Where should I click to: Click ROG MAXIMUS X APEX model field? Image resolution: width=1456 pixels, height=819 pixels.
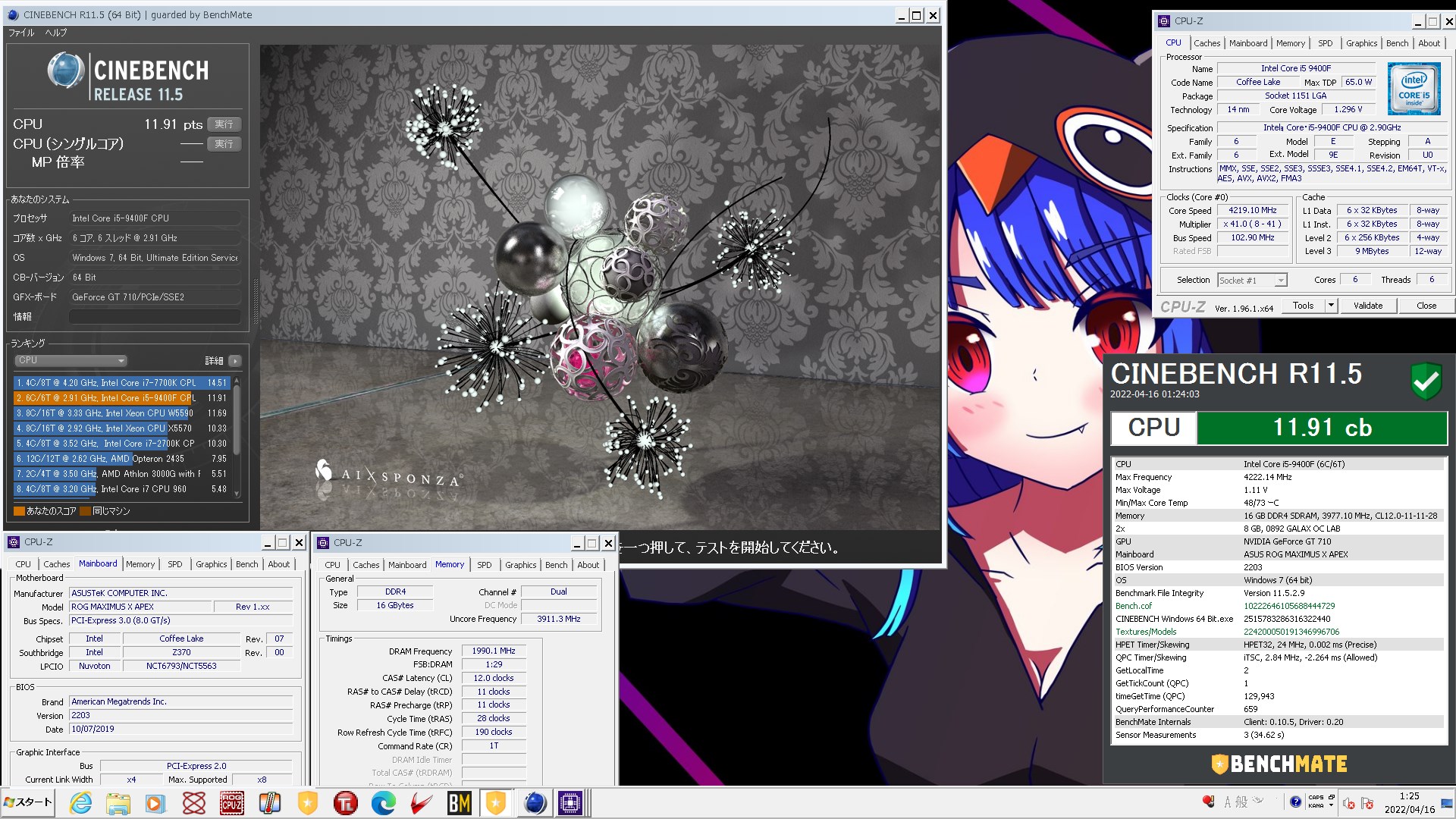tap(140, 607)
